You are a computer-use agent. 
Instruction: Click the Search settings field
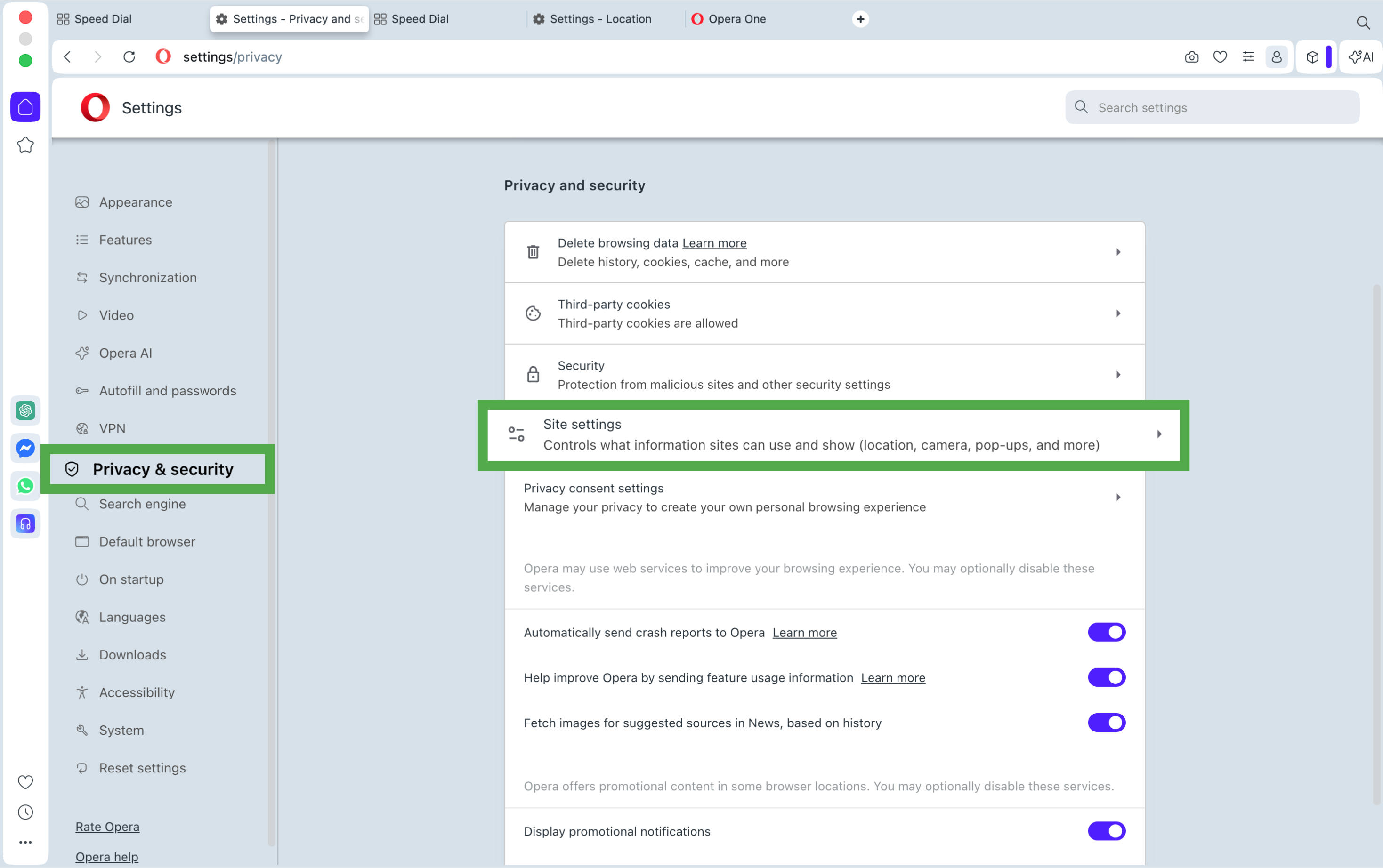click(x=1212, y=107)
